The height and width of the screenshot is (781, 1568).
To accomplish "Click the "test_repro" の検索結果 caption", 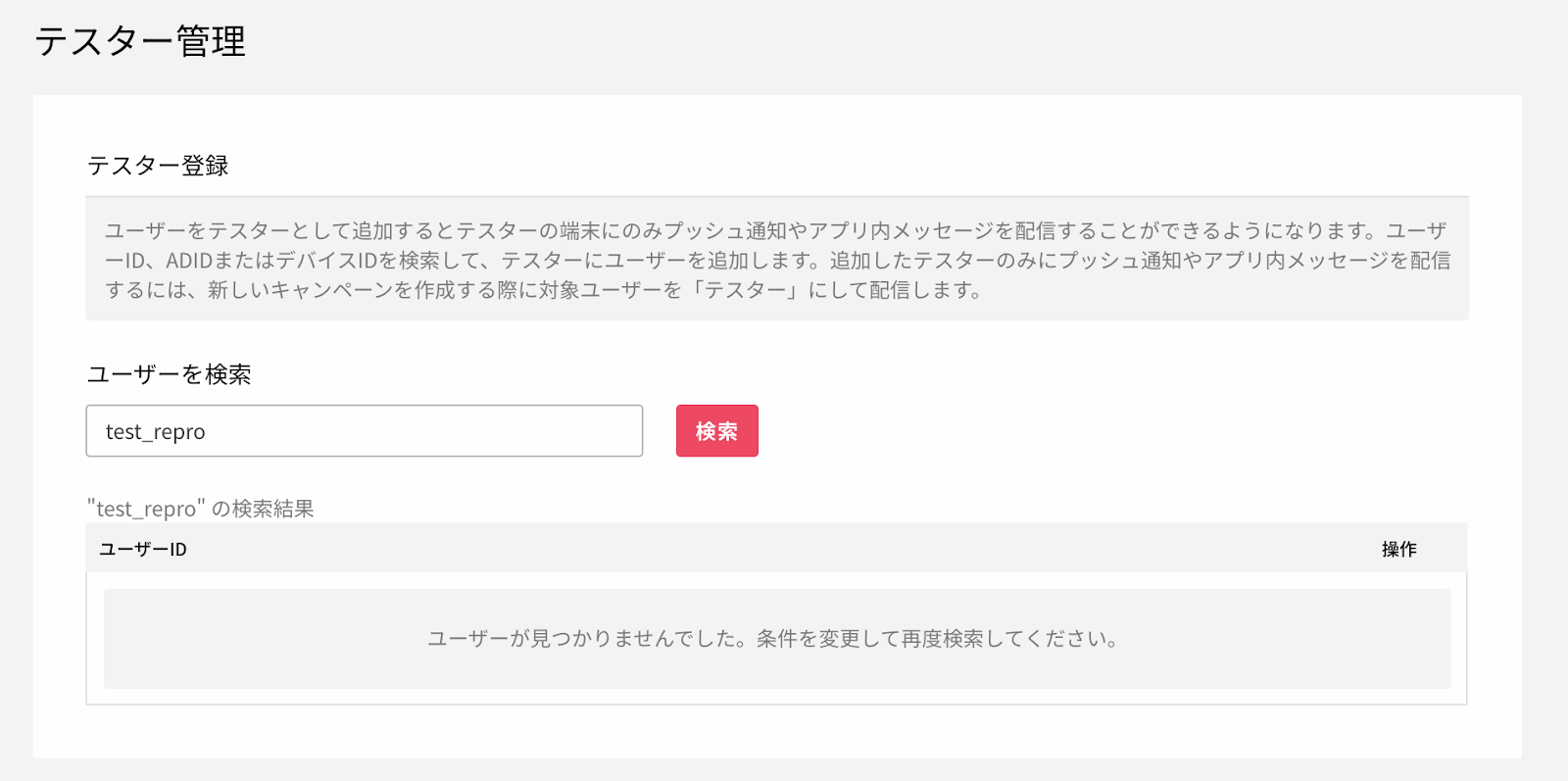I will (201, 509).
